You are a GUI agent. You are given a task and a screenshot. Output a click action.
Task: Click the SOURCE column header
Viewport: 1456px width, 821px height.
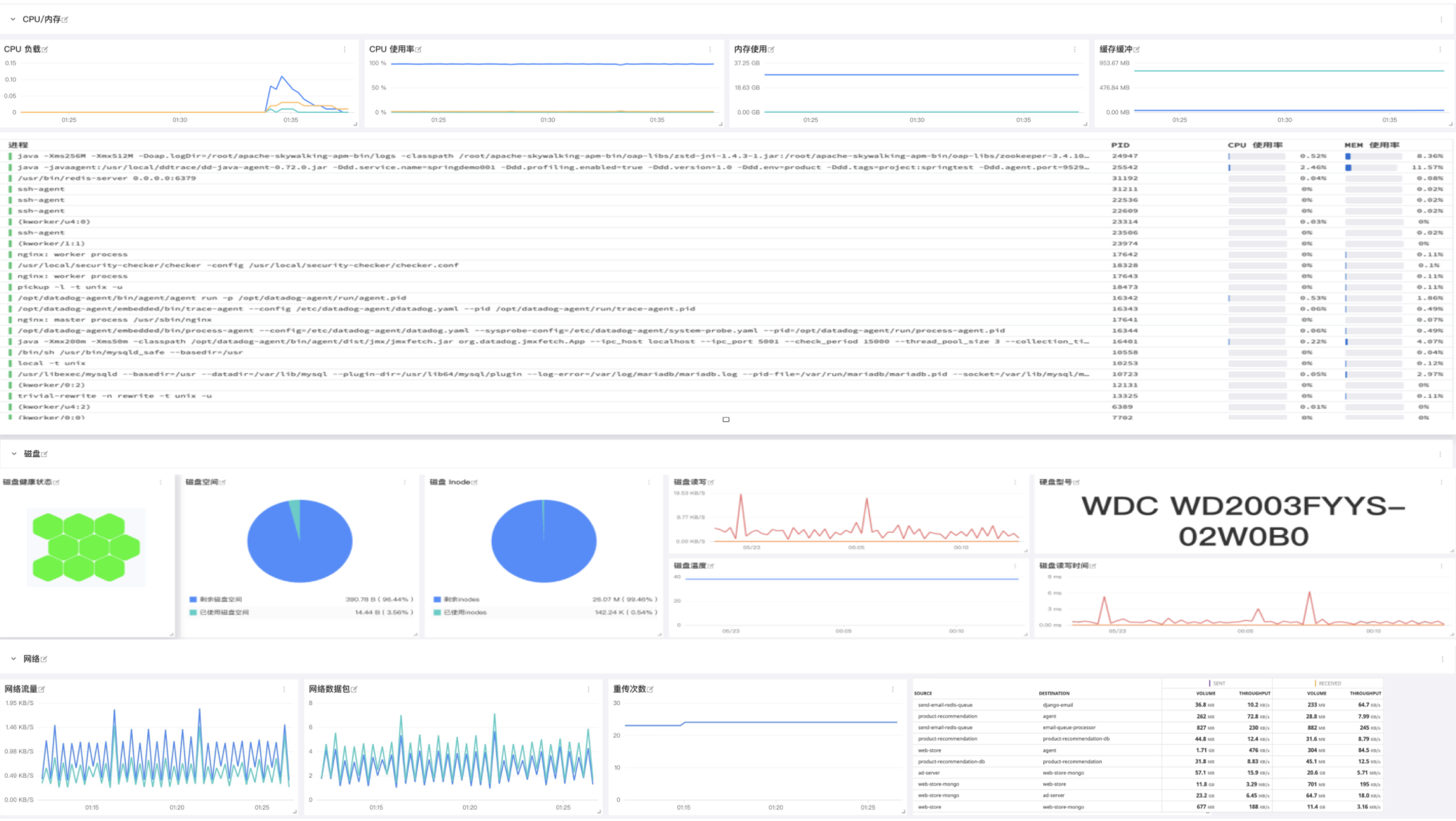click(923, 694)
